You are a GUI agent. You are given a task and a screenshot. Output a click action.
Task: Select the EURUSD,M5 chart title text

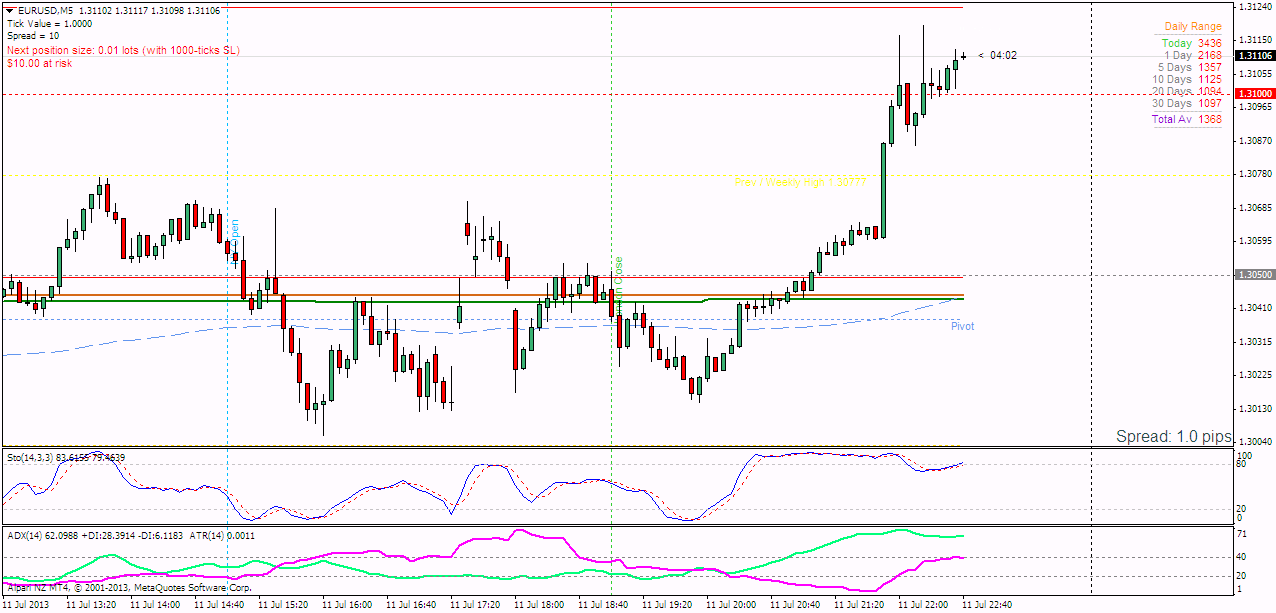coord(46,10)
